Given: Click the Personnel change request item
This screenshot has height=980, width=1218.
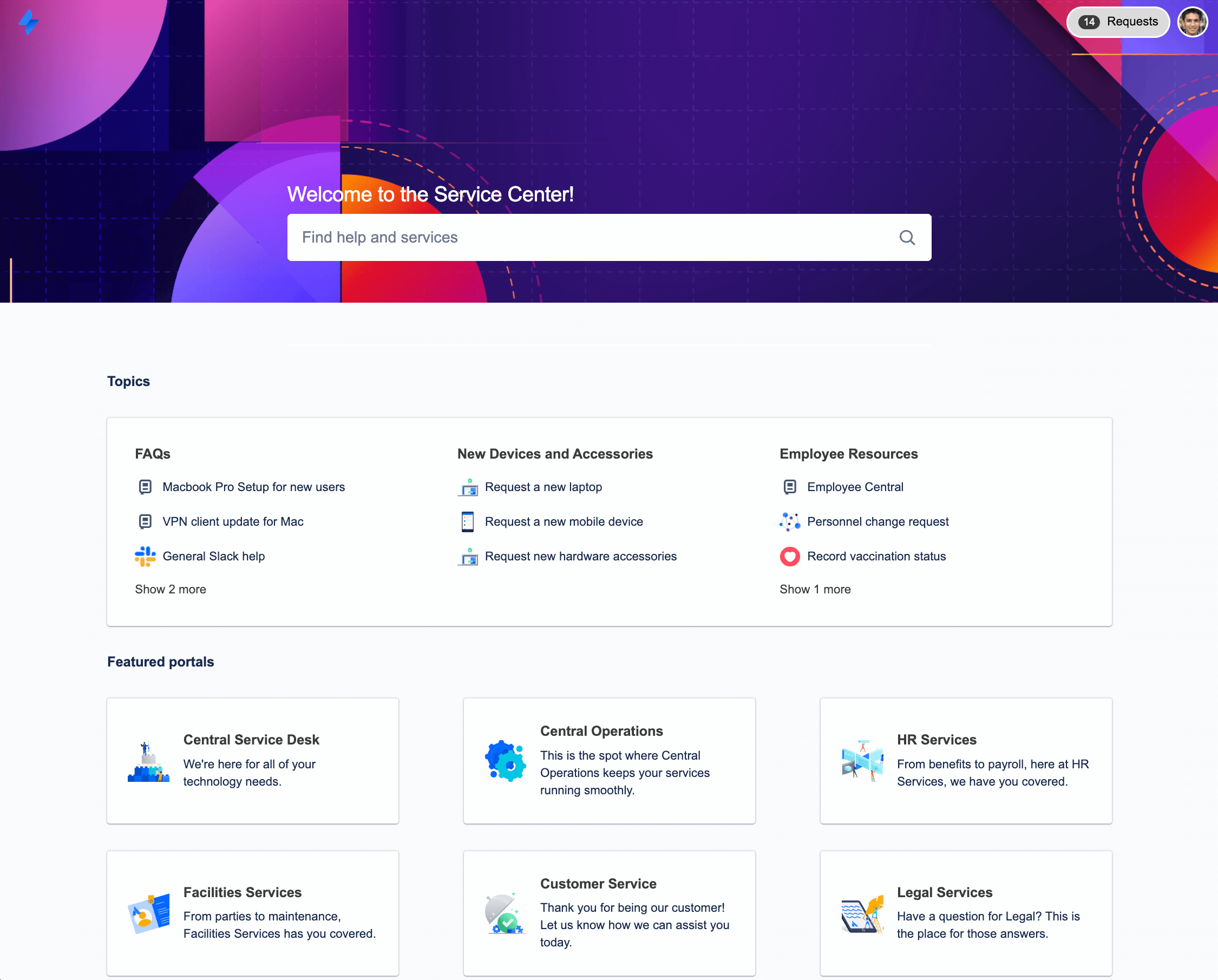Looking at the screenshot, I should (x=878, y=521).
